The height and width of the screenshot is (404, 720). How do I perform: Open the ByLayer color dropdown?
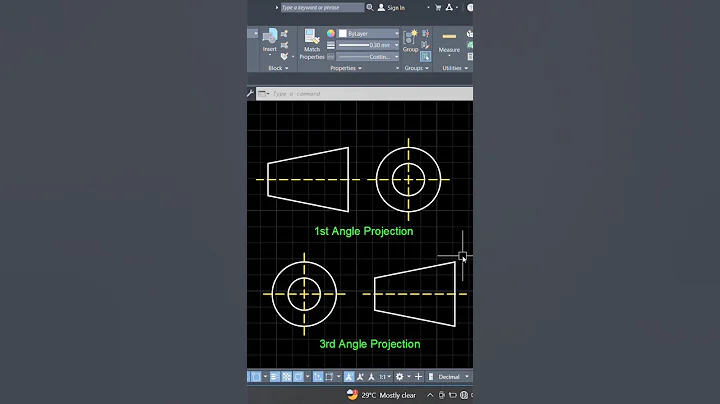tap(397, 34)
